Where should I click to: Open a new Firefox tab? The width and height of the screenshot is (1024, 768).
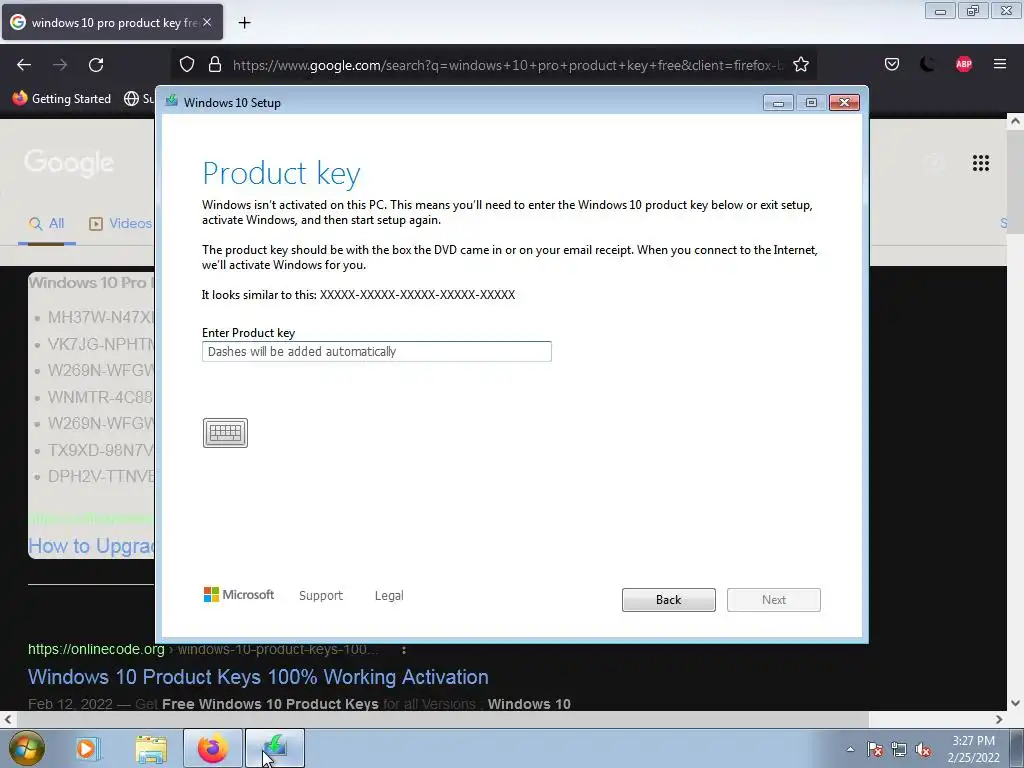click(x=244, y=23)
